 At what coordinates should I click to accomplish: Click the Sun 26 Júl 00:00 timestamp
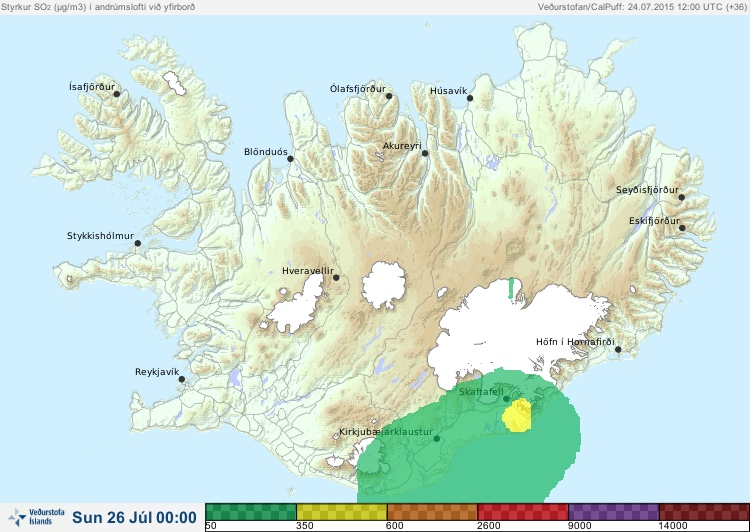pyautogui.click(x=134, y=518)
